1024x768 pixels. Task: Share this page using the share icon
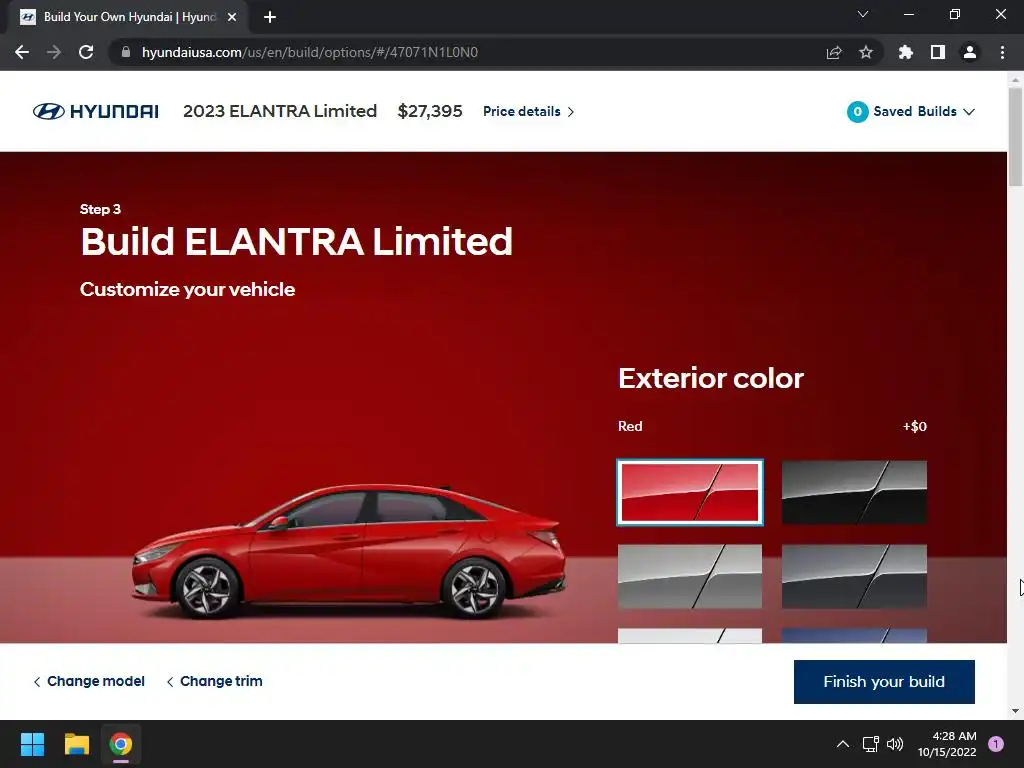click(834, 52)
